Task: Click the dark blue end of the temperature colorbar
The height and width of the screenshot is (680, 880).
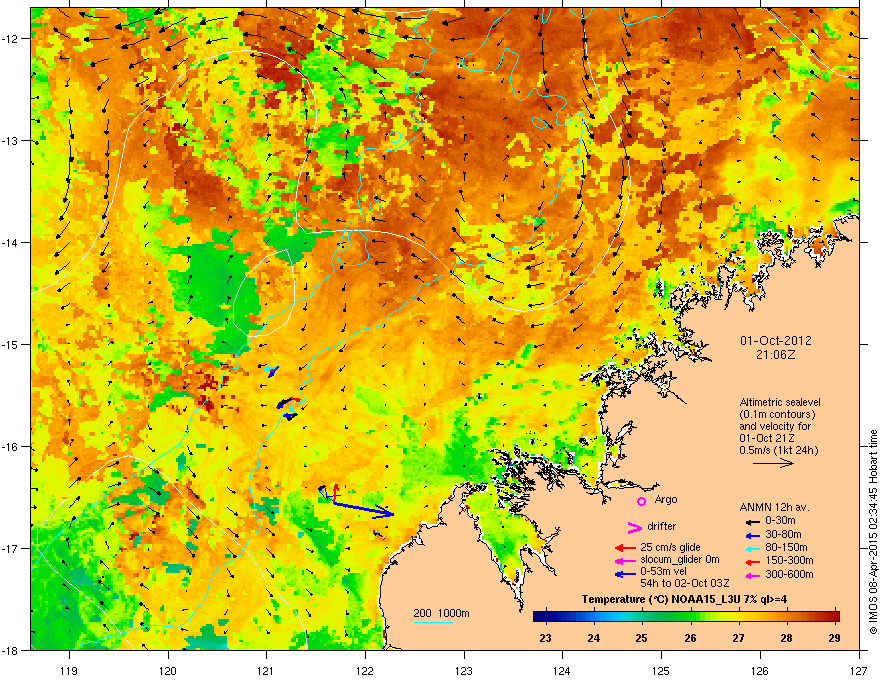Action: (539, 617)
